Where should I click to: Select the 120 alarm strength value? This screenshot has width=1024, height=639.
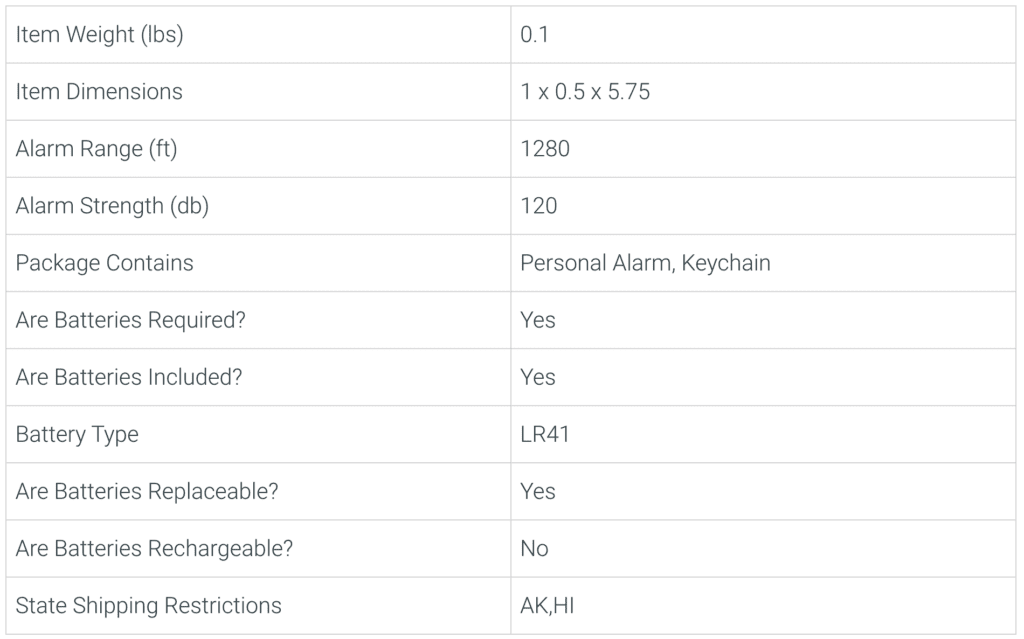[x=539, y=206]
